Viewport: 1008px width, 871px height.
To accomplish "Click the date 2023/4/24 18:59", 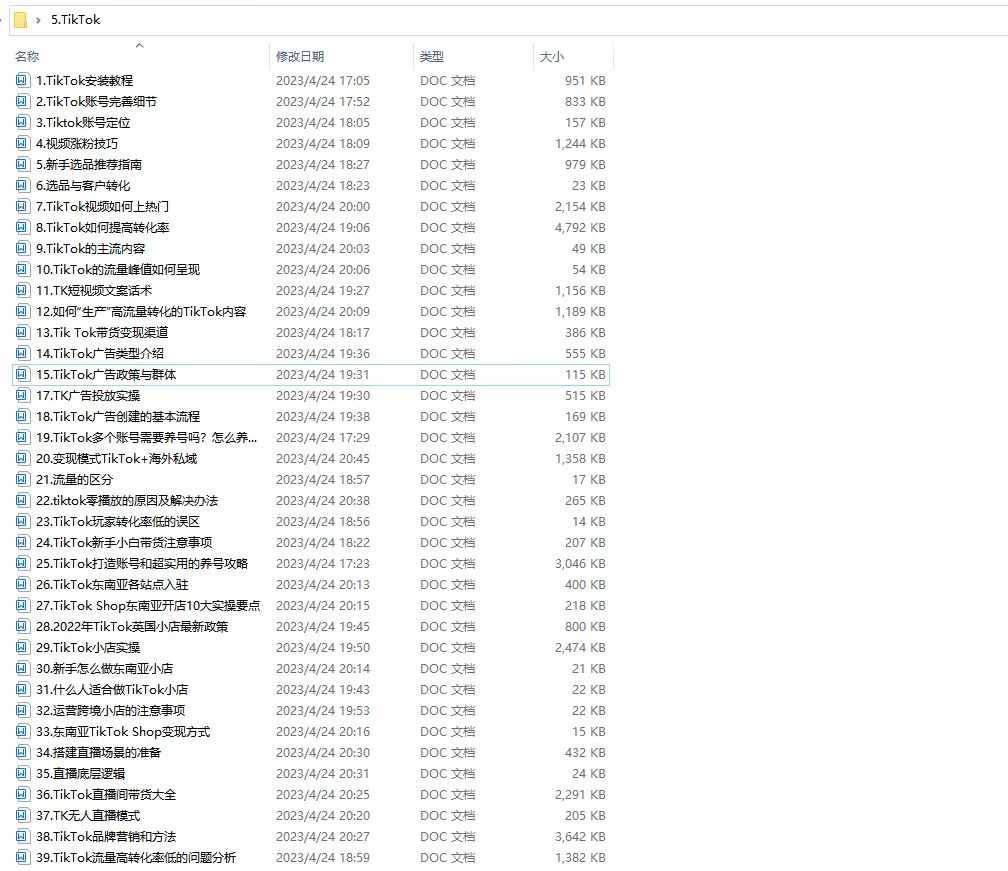I will (x=323, y=858).
